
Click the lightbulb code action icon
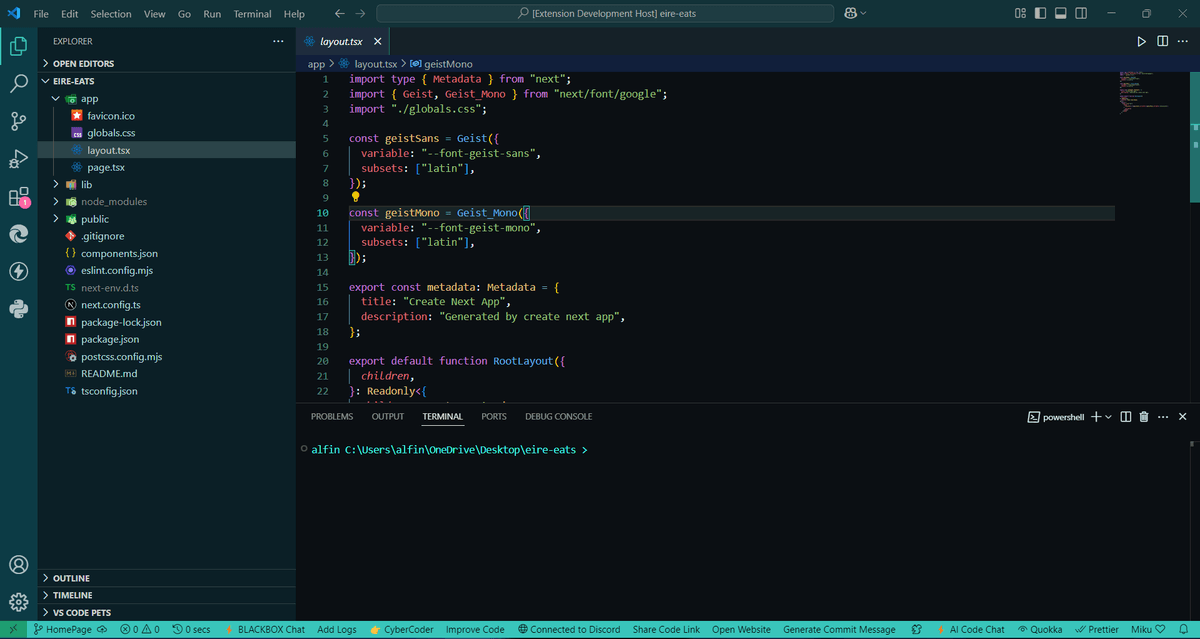(355, 198)
